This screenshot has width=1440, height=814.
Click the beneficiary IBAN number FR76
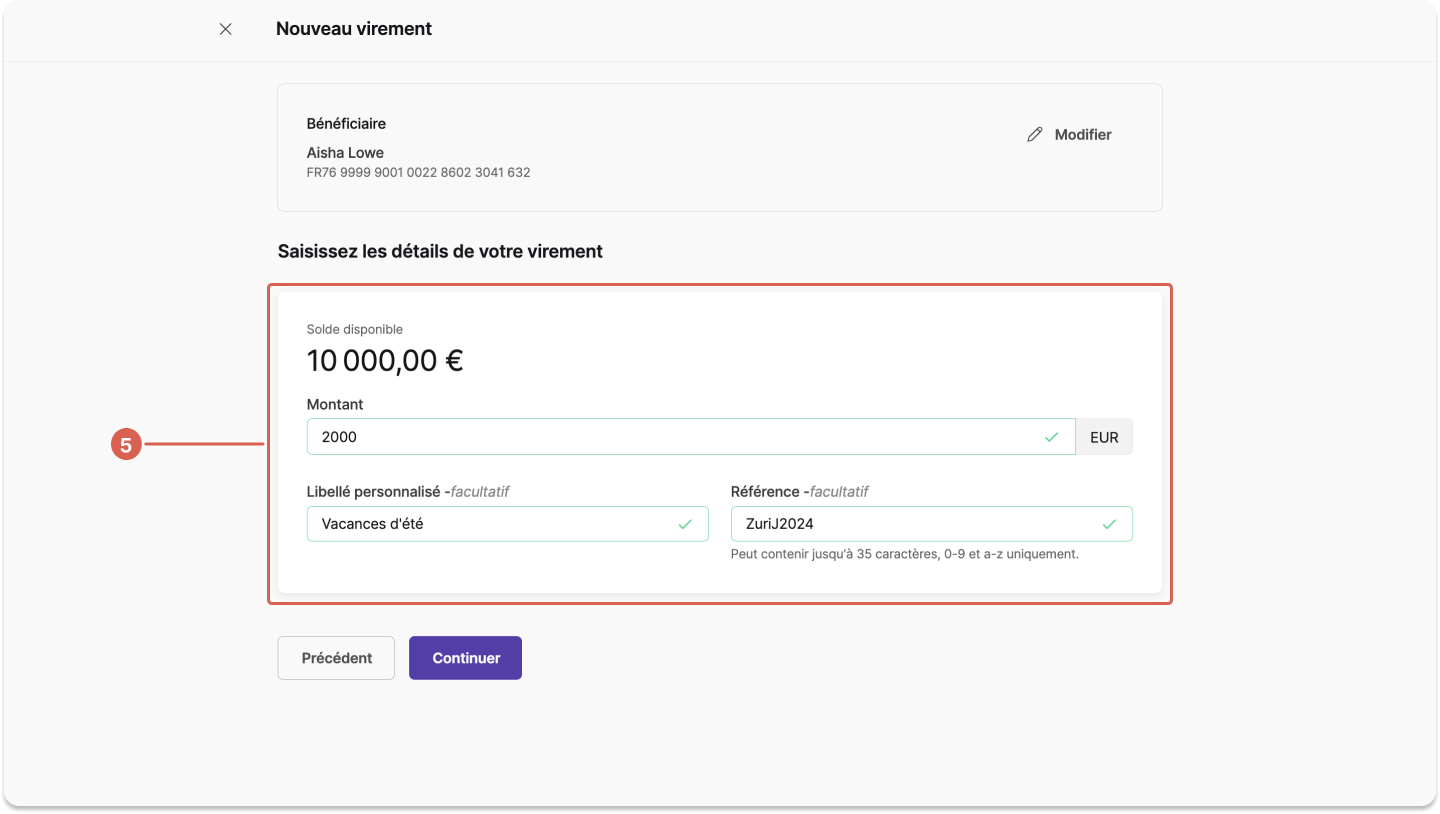coord(418,172)
